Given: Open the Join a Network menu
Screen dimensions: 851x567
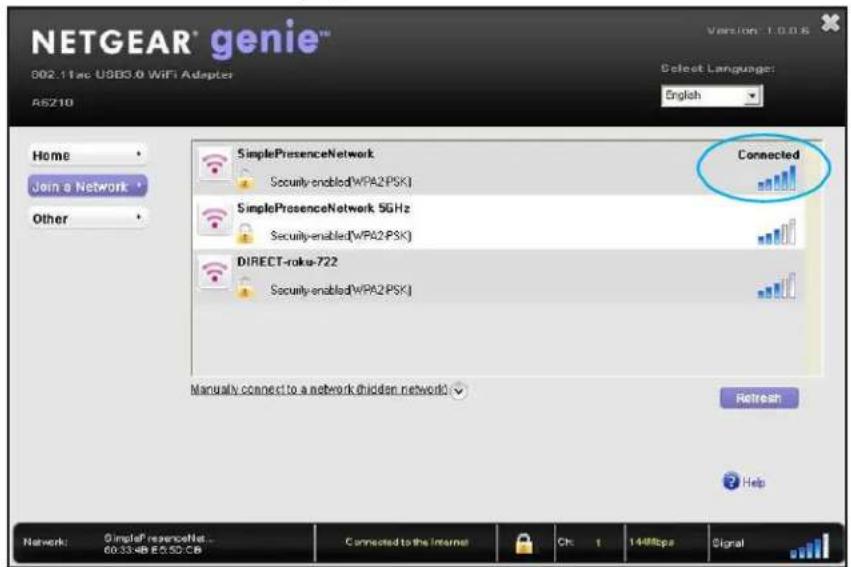Looking at the screenshot, I should tap(87, 186).
